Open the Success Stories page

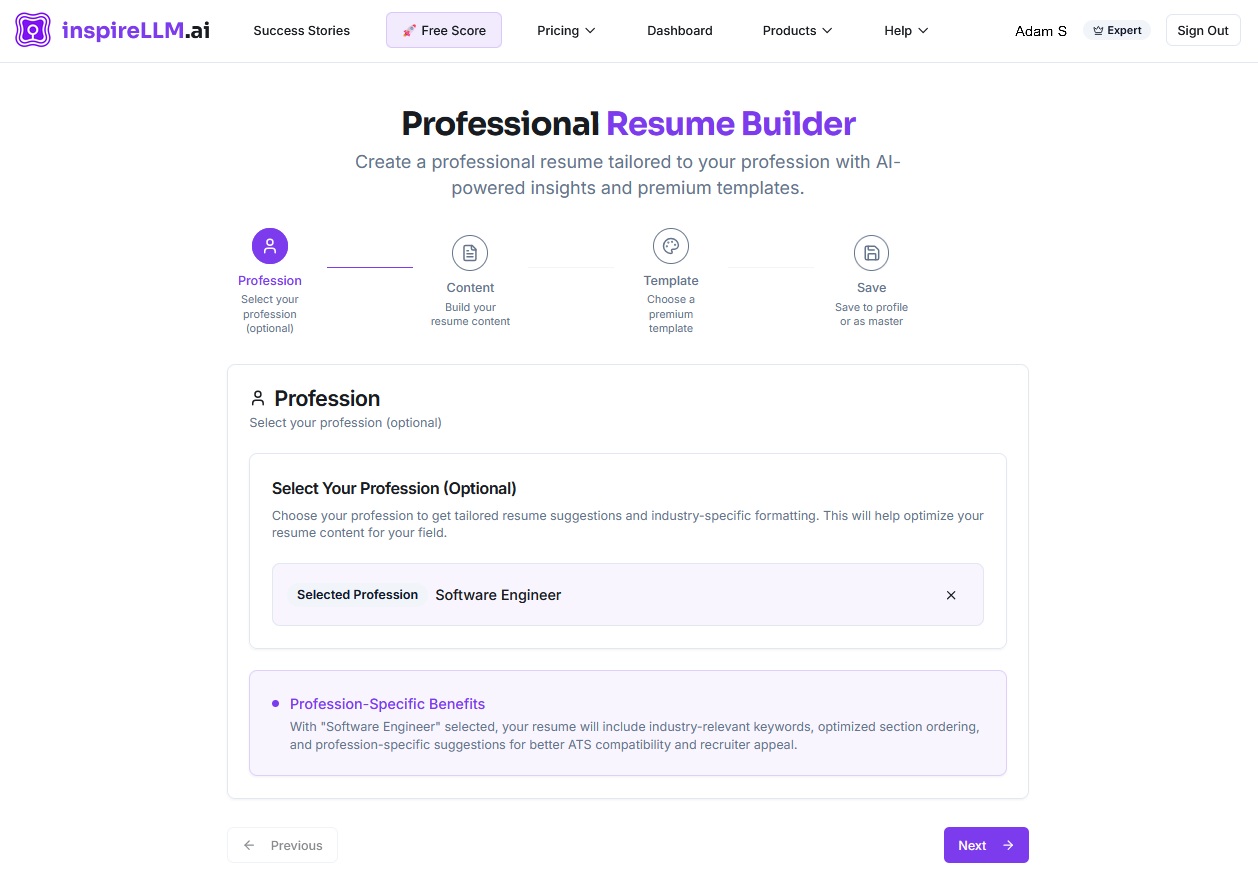(x=301, y=30)
